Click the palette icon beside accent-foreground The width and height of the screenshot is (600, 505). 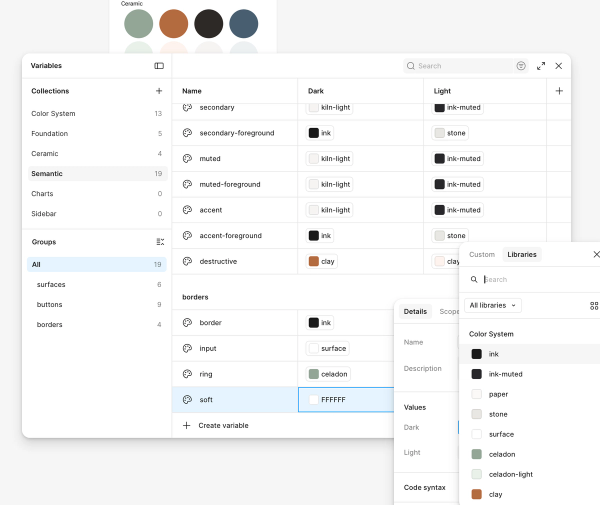coord(187,236)
